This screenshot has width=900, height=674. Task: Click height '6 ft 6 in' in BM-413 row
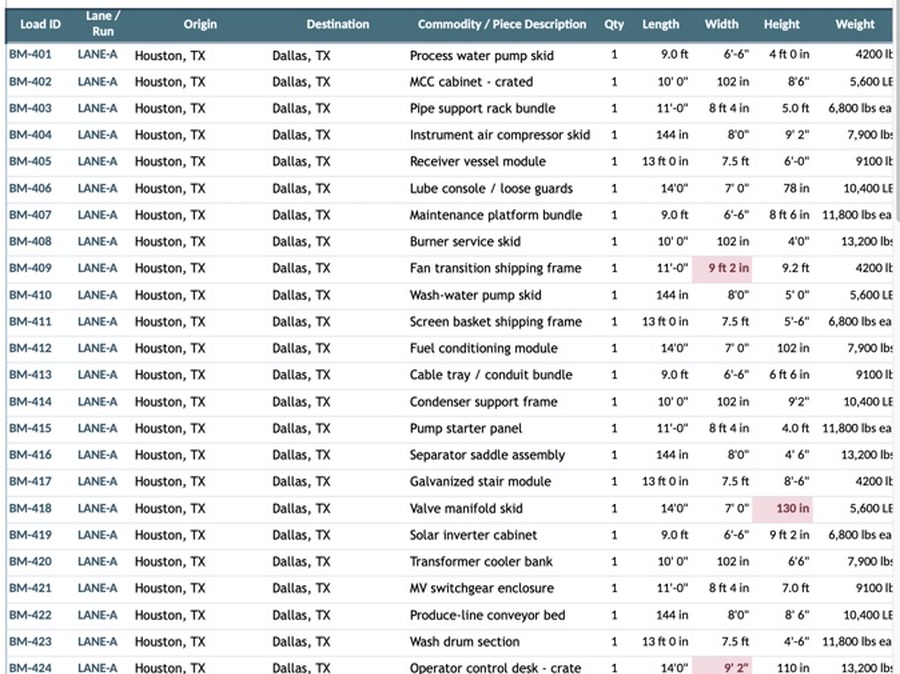[x=789, y=375]
